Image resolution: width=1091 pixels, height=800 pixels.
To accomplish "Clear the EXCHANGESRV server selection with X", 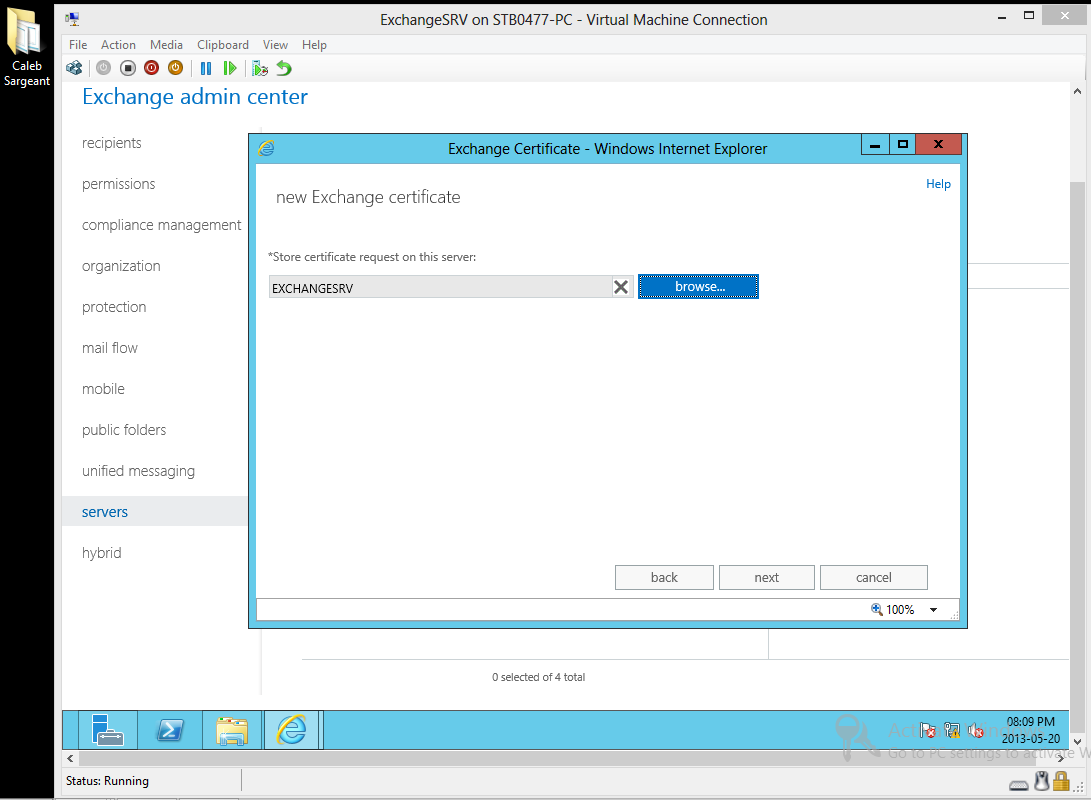I will click(621, 287).
